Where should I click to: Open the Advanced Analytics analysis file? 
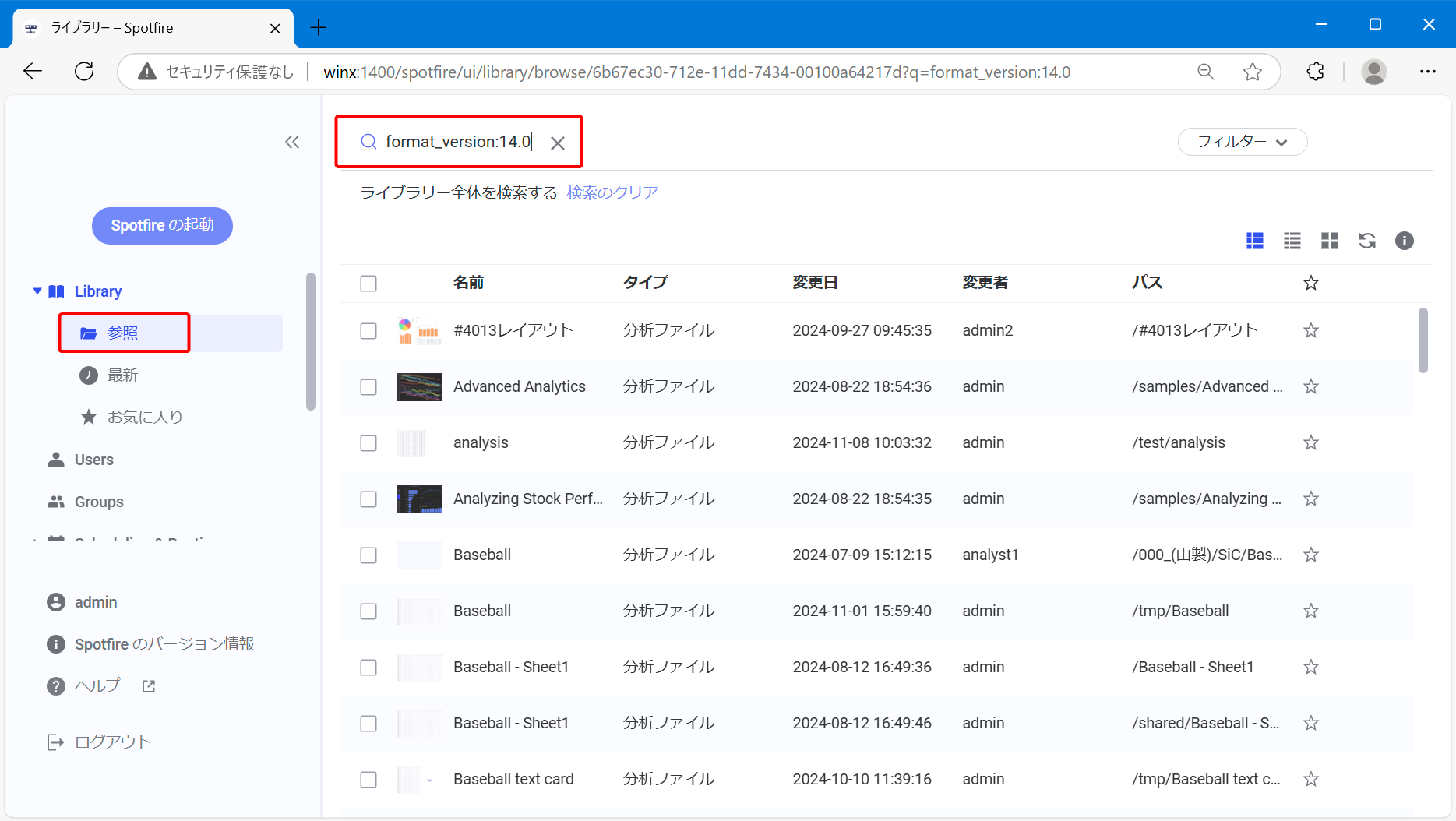(520, 386)
